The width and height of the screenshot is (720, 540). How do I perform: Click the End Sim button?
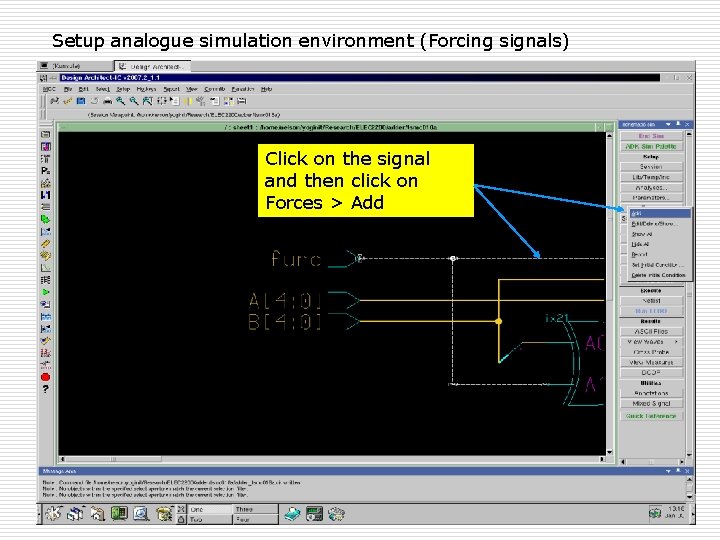[x=651, y=136]
